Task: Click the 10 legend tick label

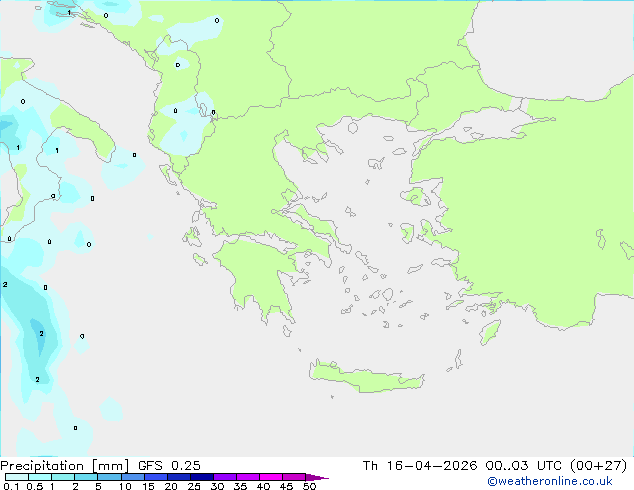Action: 125,486
